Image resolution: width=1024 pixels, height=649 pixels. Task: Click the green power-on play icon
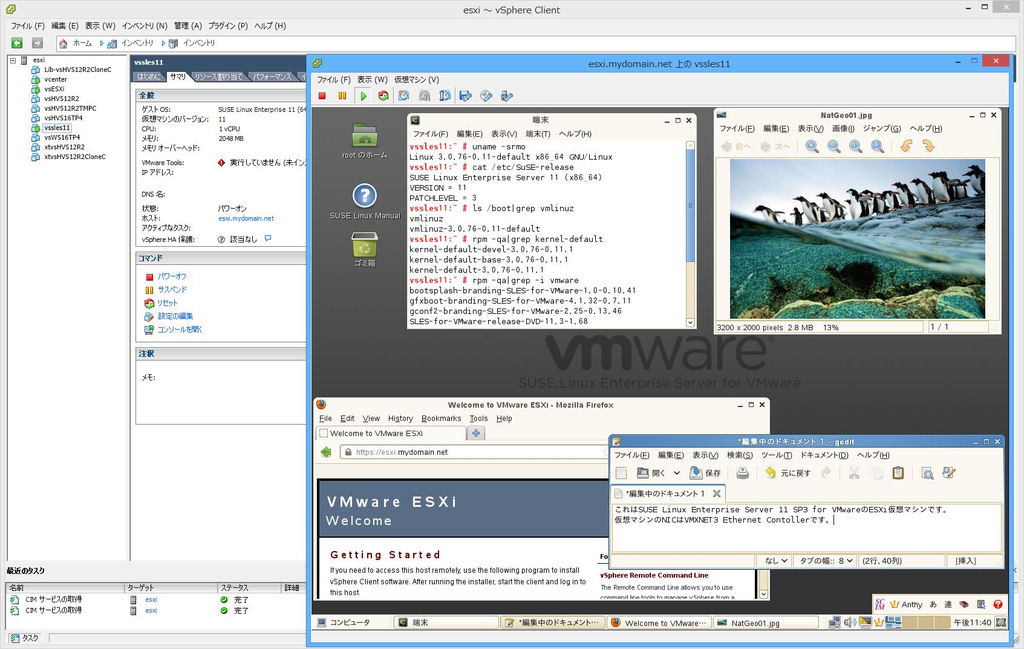(363, 96)
